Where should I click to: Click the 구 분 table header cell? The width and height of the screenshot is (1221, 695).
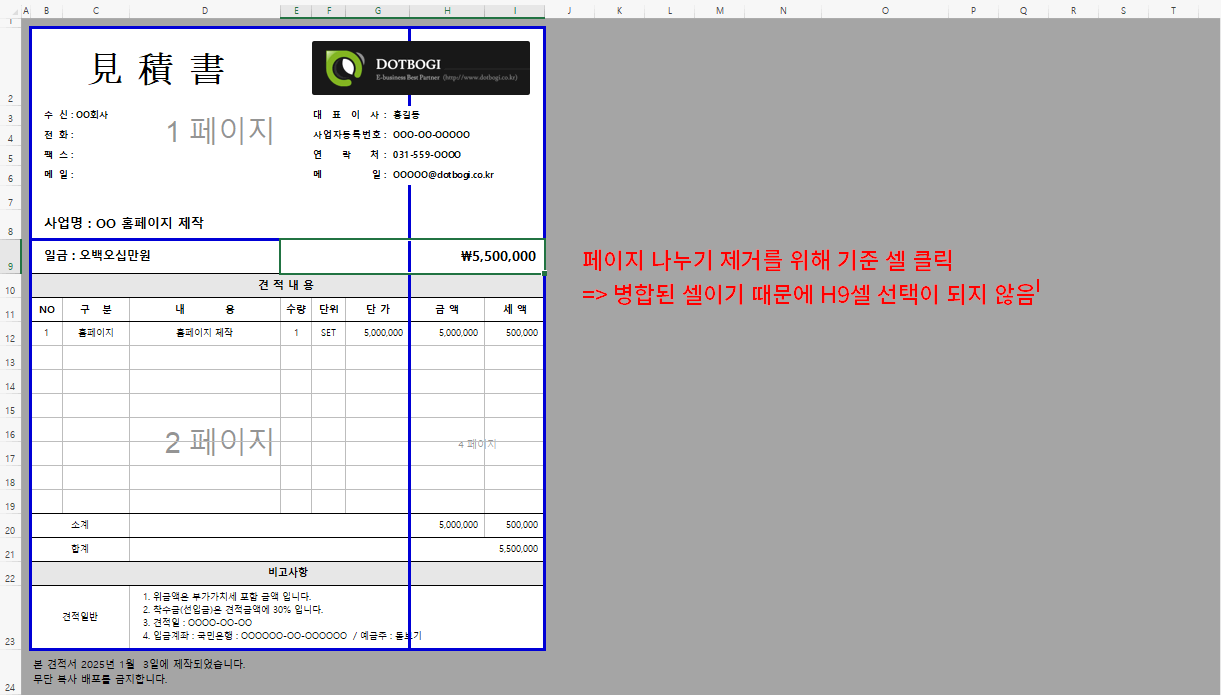(x=96, y=309)
